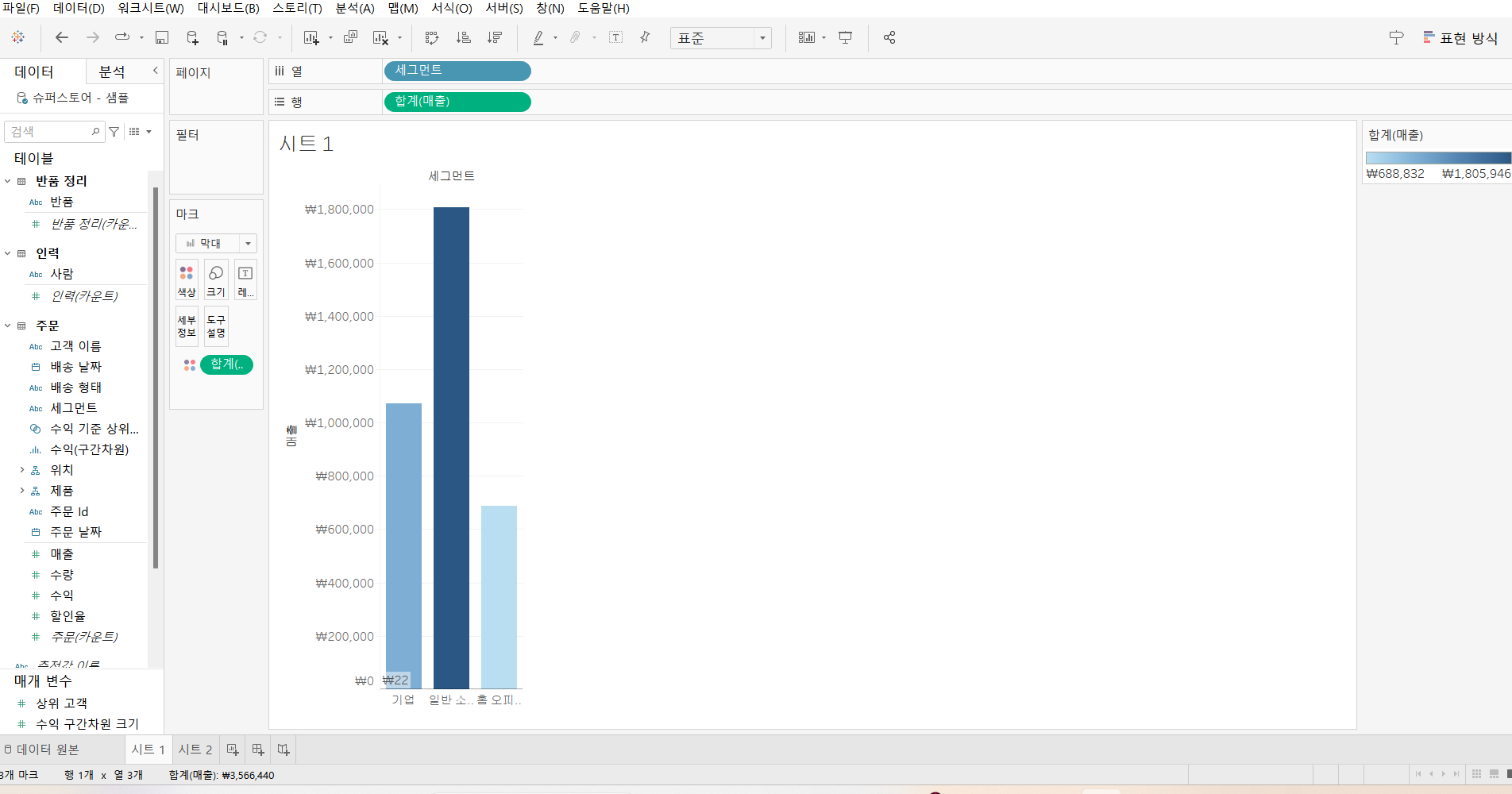
Task: Click the Tableau start page logo icon
Action: 18,37
